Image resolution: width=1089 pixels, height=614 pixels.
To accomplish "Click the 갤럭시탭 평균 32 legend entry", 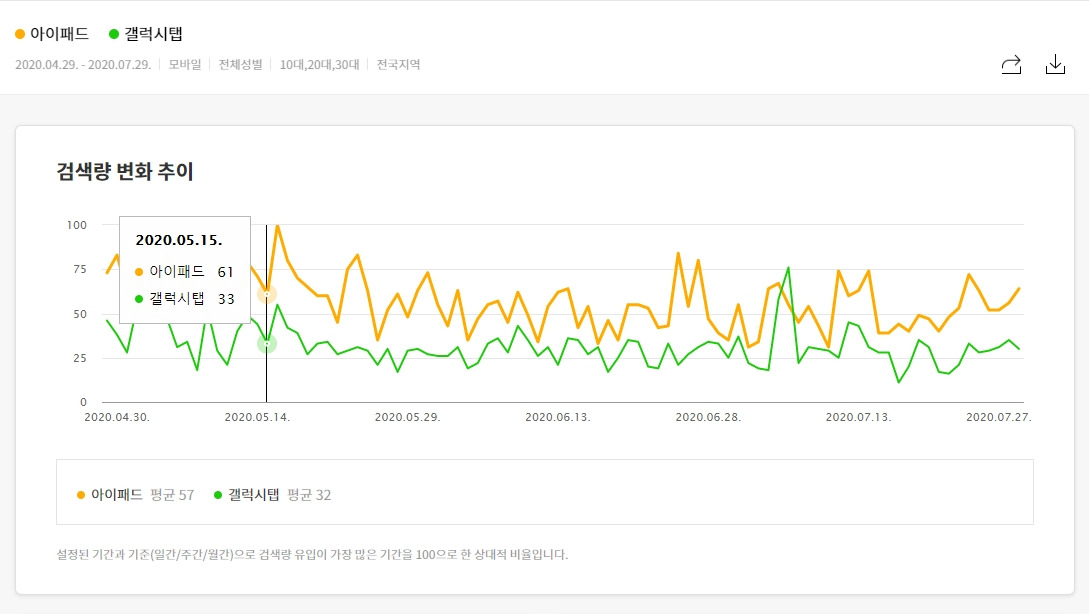I will tap(272, 495).
